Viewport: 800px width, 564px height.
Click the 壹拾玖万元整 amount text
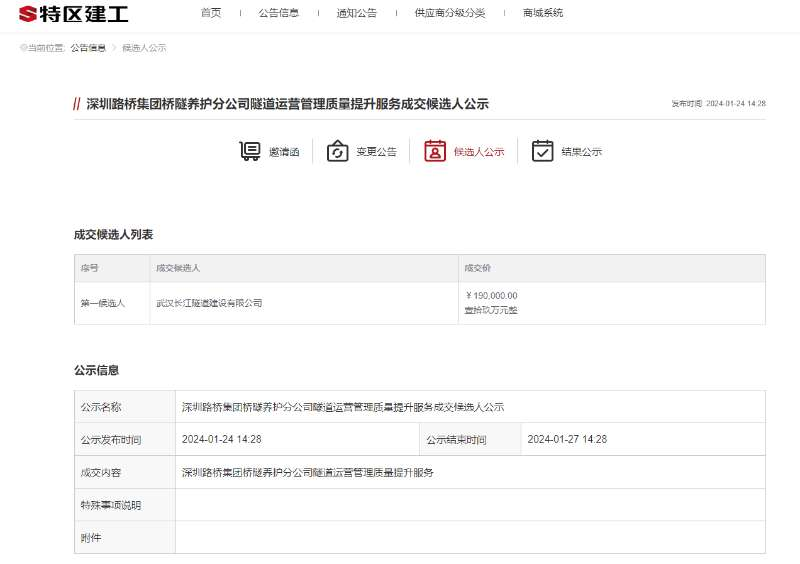pos(491,310)
